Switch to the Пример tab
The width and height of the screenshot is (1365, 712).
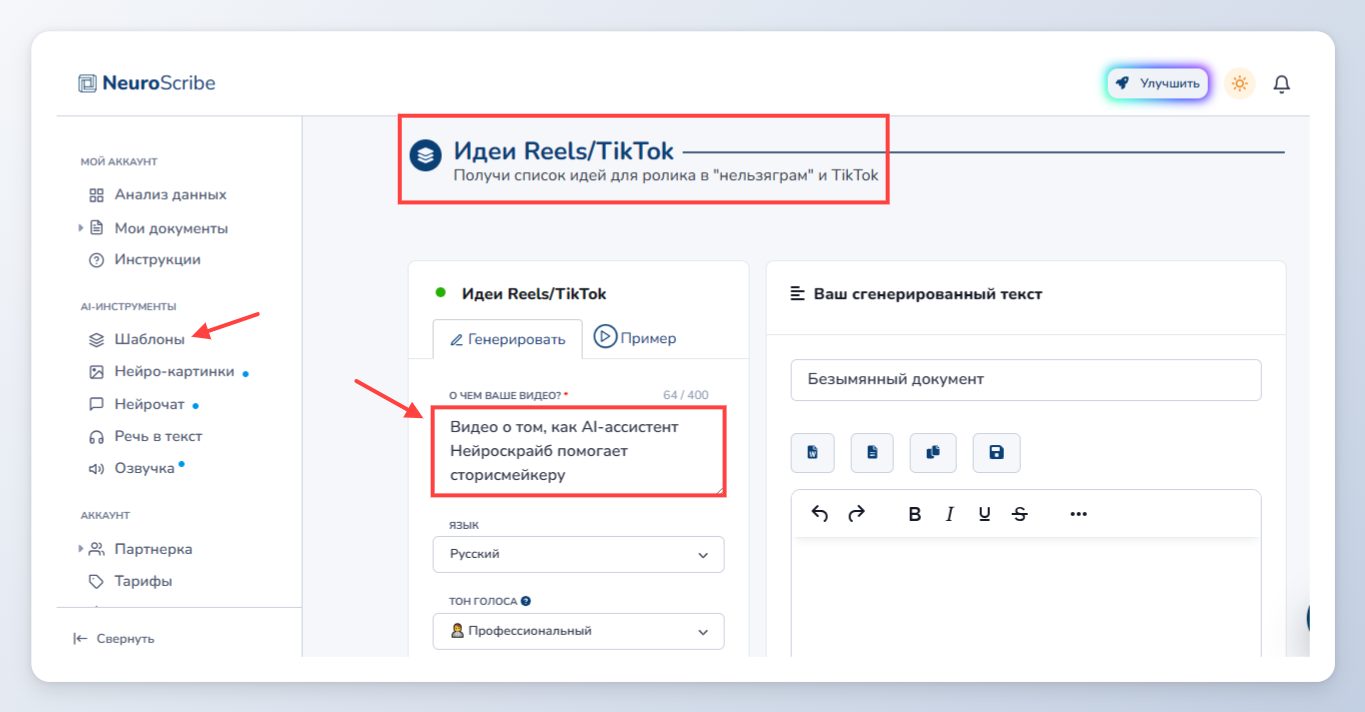point(635,338)
